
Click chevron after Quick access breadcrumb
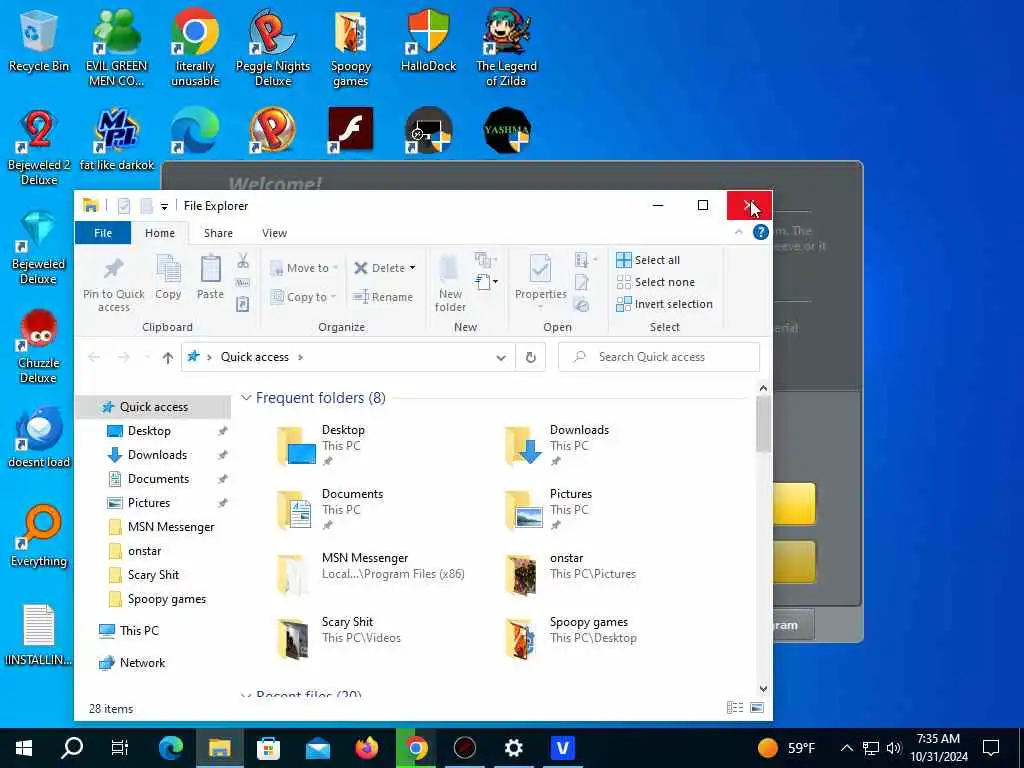300,357
